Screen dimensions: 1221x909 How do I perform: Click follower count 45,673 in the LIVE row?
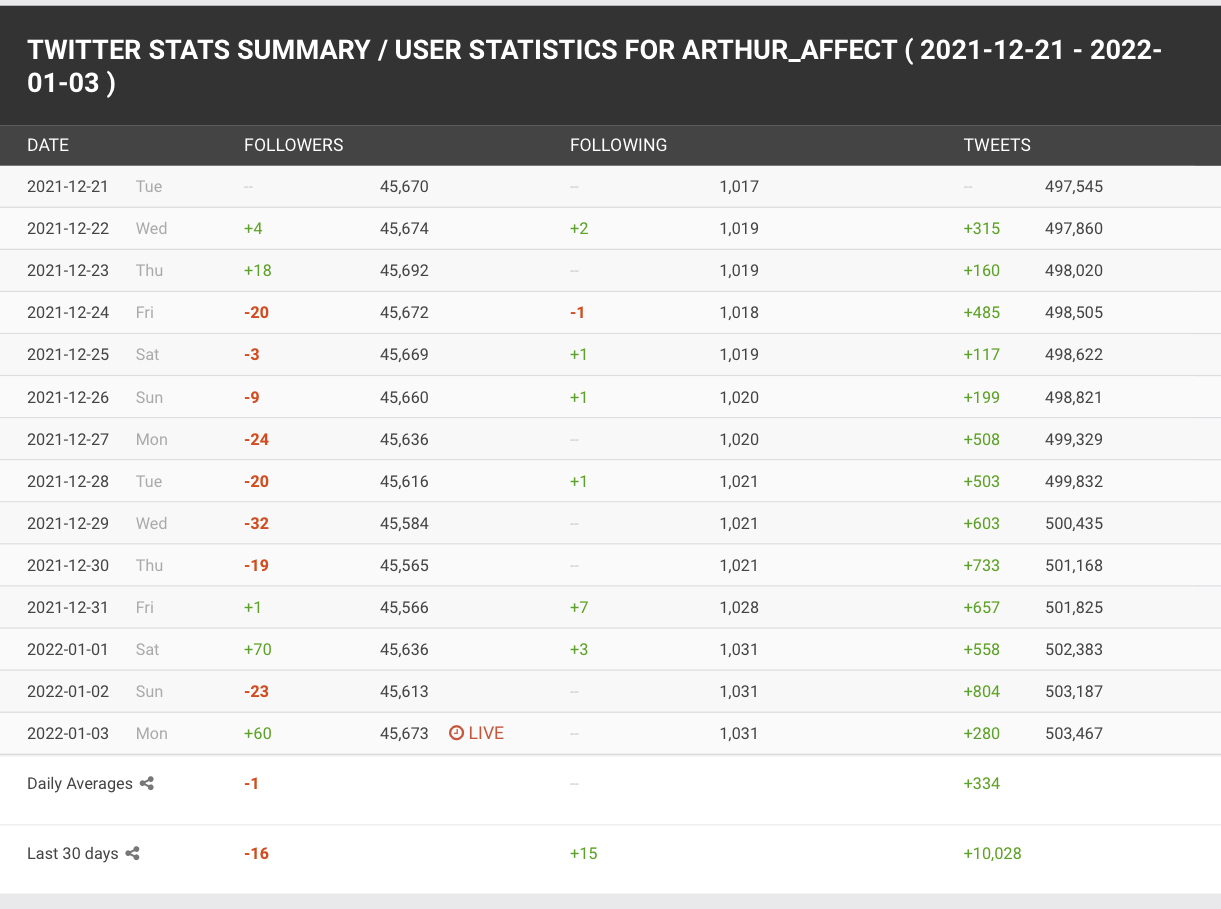click(404, 733)
